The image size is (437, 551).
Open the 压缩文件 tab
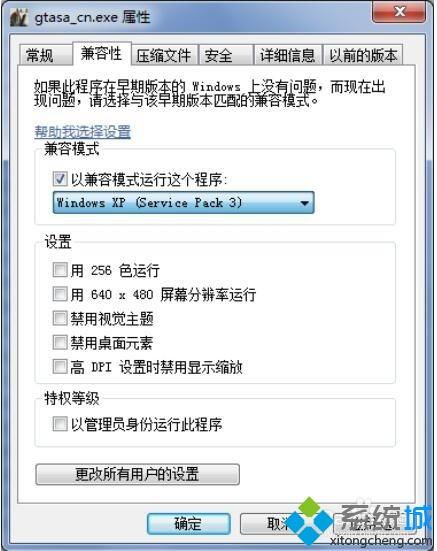coord(164,55)
